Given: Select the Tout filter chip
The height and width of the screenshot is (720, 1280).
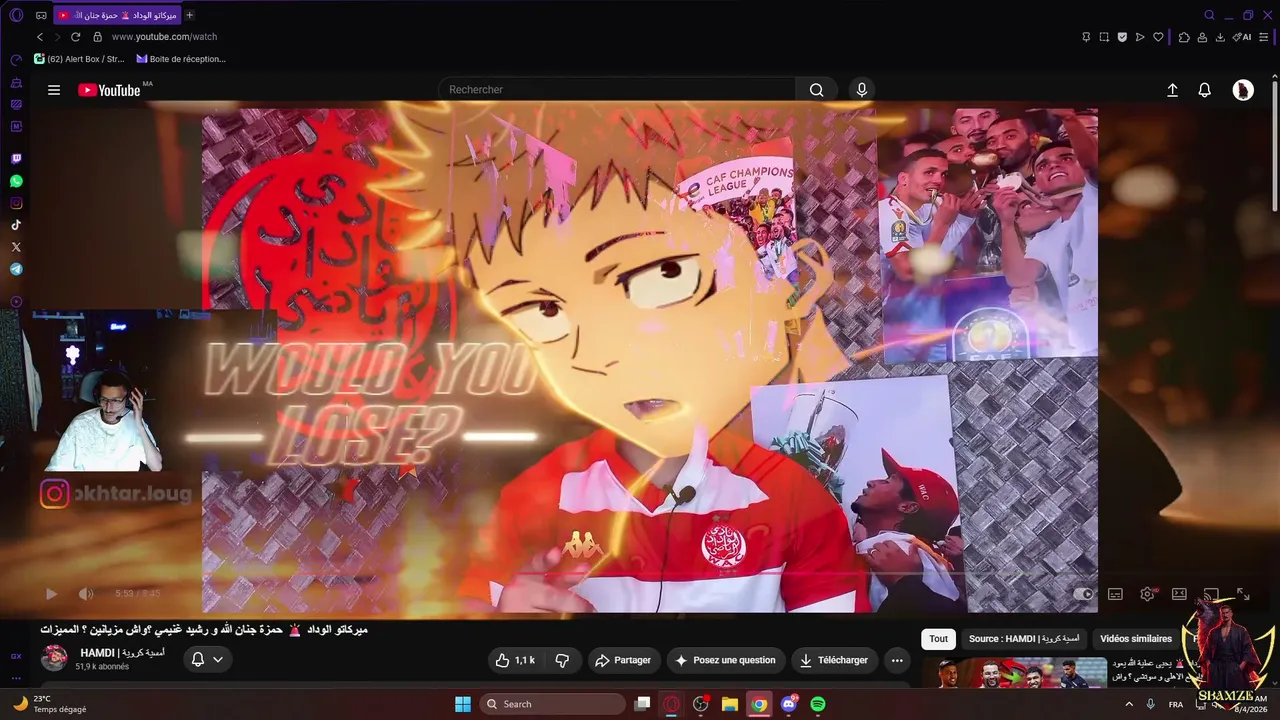Looking at the screenshot, I should tap(938, 639).
